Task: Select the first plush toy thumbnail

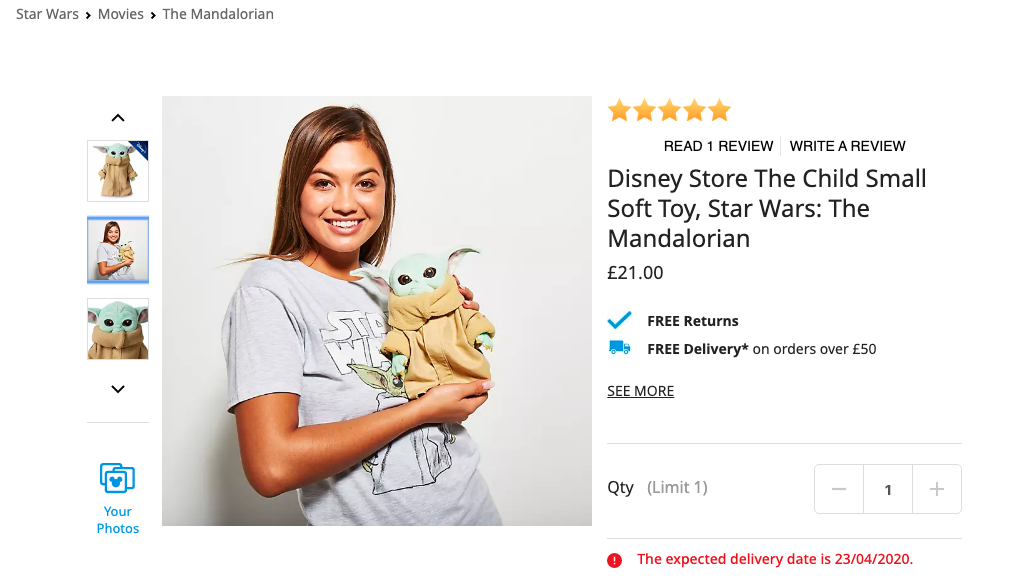Action: (118, 171)
